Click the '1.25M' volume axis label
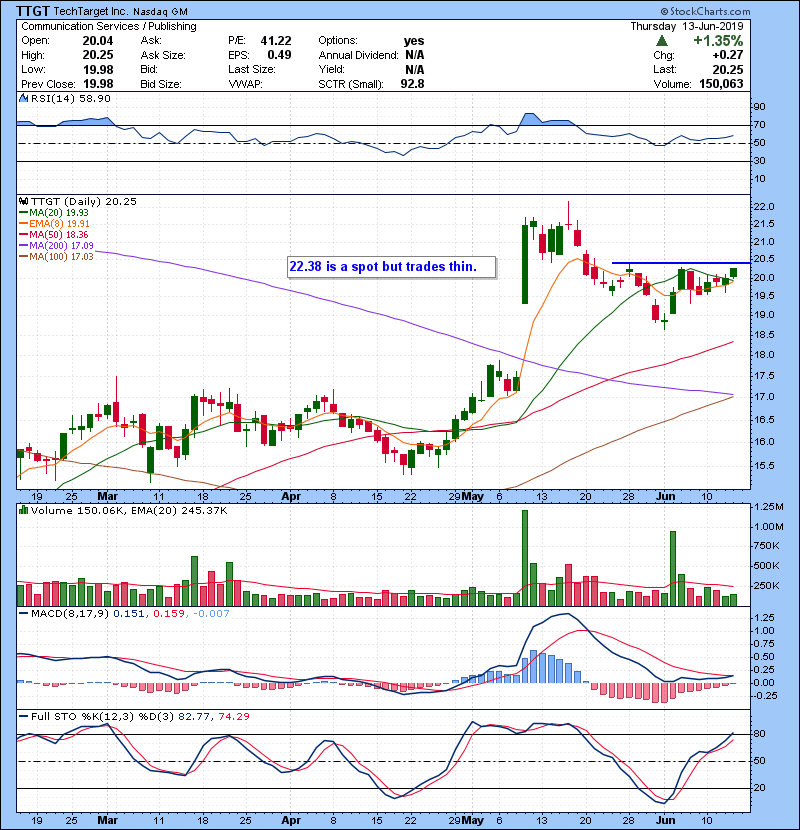800x830 pixels. tap(769, 507)
